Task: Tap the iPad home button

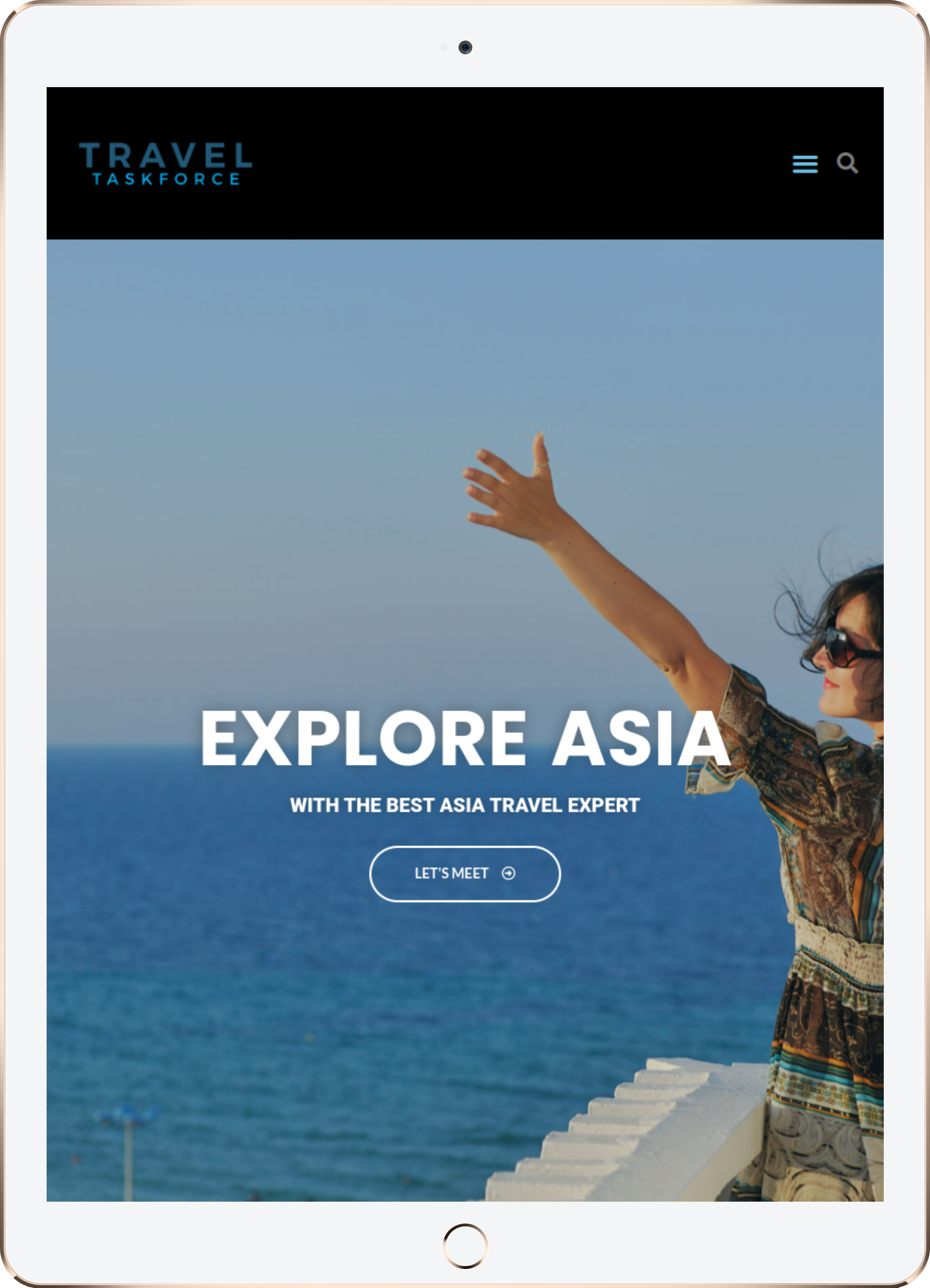Action: 465,1246
